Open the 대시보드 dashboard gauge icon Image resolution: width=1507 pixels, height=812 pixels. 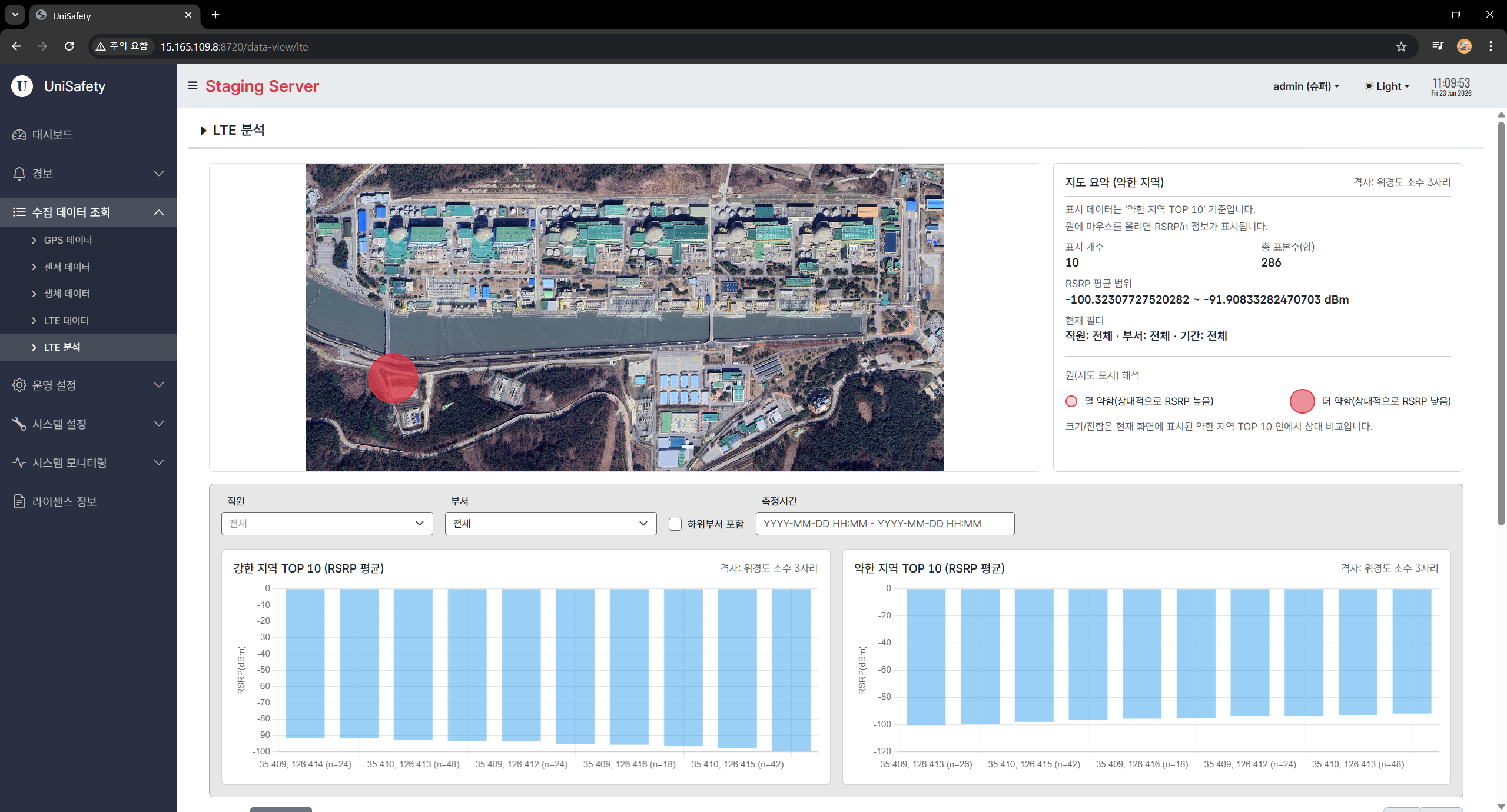click(x=19, y=135)
